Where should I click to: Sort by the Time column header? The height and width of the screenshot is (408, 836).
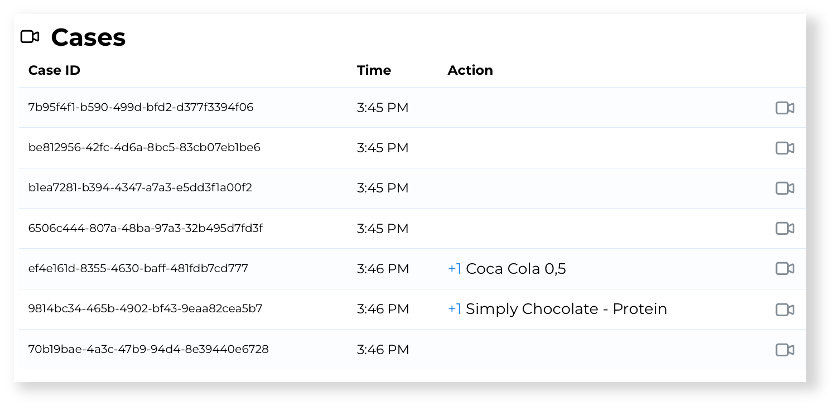tap(374, 71)
